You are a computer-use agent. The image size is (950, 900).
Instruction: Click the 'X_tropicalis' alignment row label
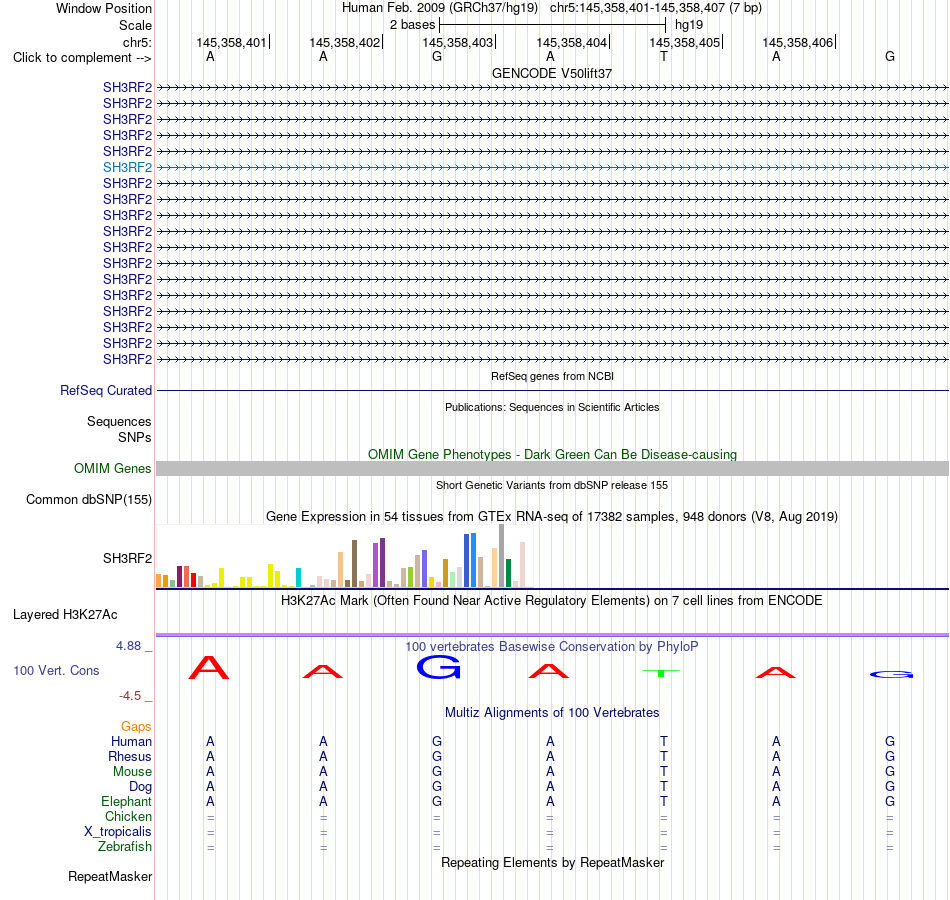tap(118, 832)
